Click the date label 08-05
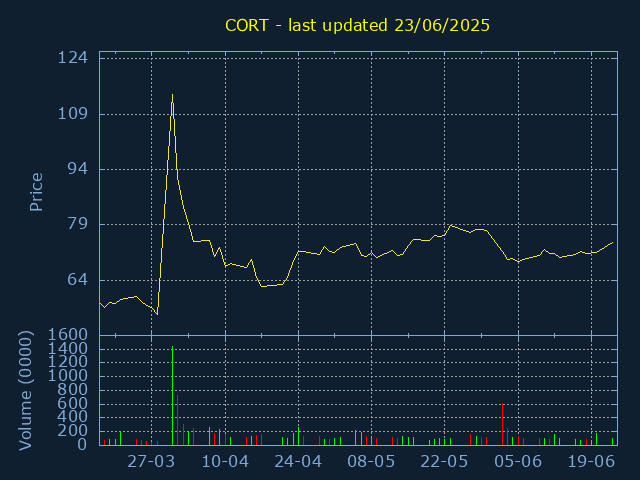 click(x=371, y=462)
